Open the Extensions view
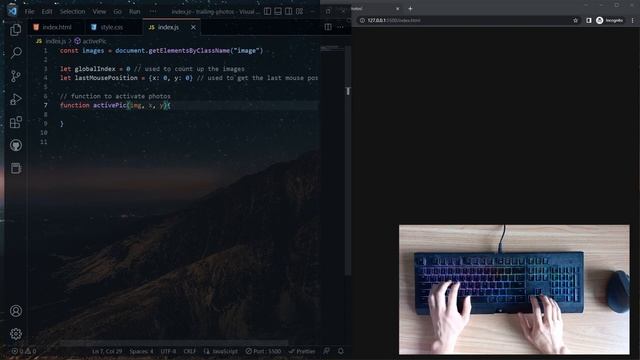 click(x=16, y=122)
